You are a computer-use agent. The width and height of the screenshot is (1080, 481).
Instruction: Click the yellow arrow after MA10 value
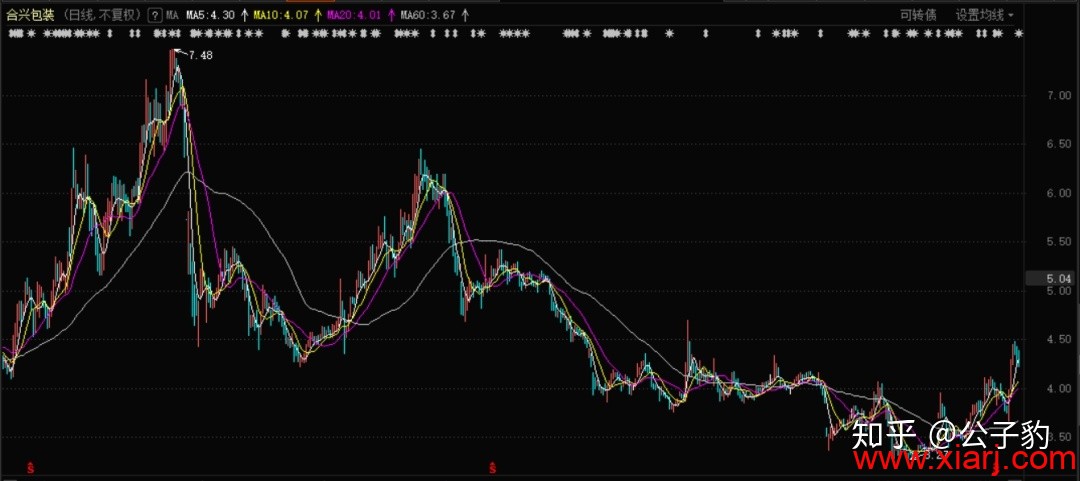click(318, 15)
